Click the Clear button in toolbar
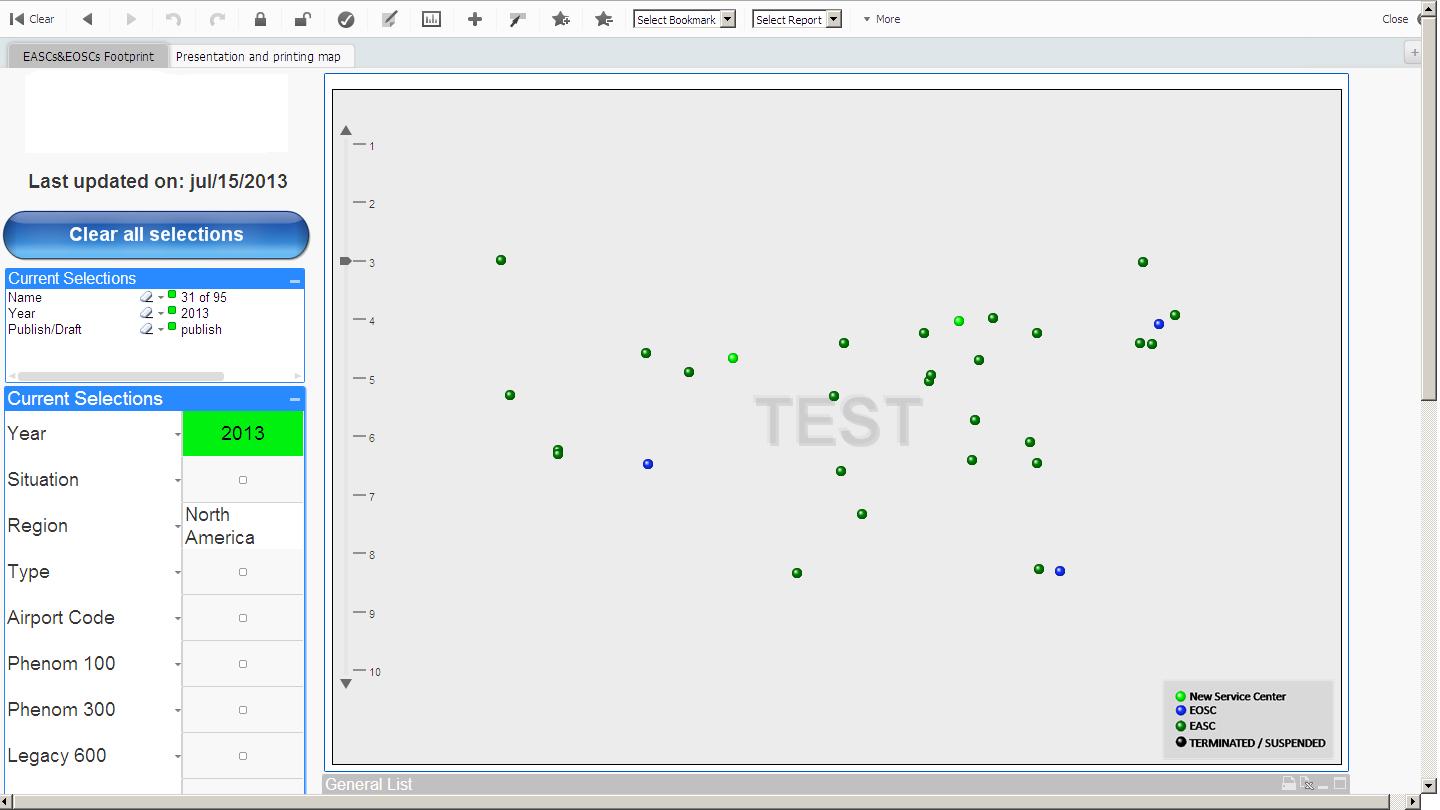 click(x=32, y=19)
